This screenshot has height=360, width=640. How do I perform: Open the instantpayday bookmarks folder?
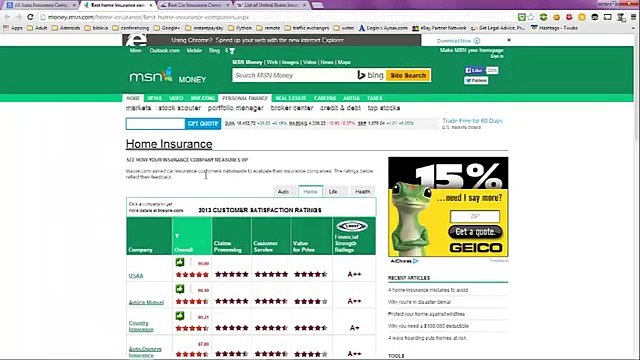point(204,28)
